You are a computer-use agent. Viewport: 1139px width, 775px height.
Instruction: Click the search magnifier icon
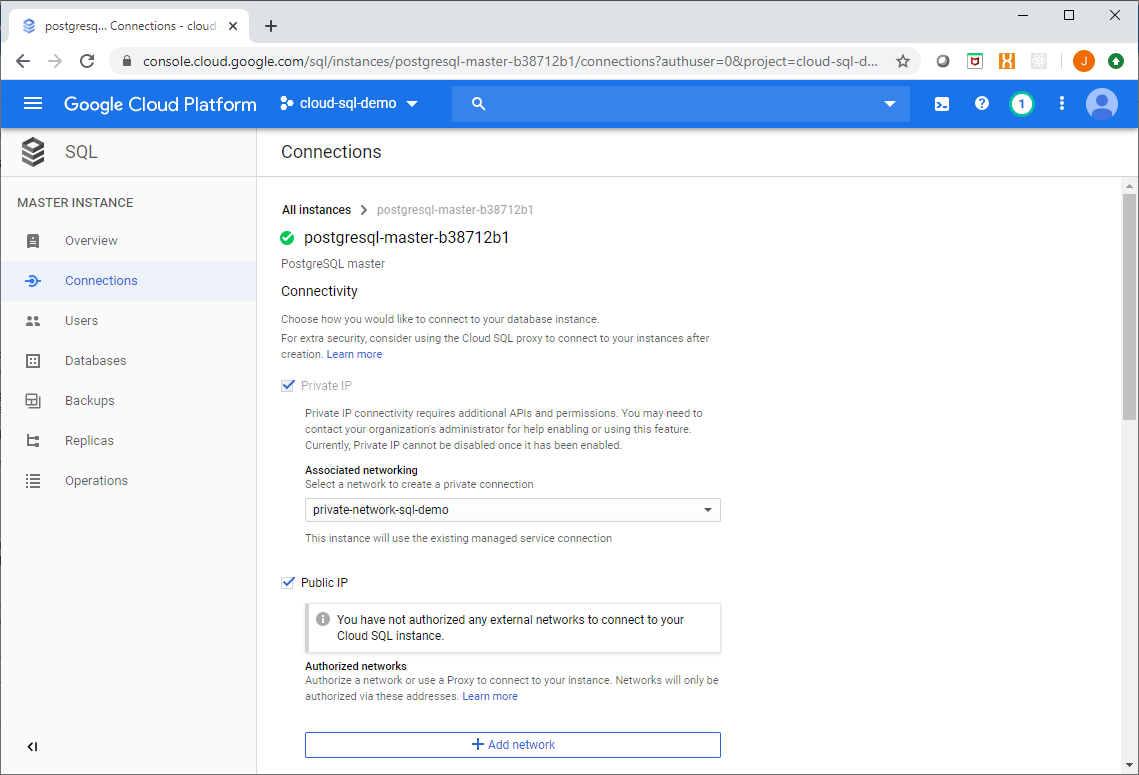point(478,104)
